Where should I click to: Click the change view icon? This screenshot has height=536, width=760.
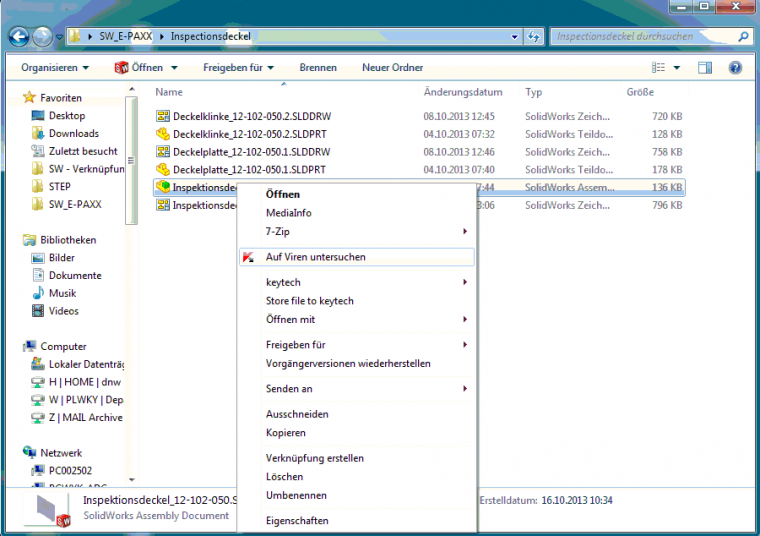click(658, 67)
